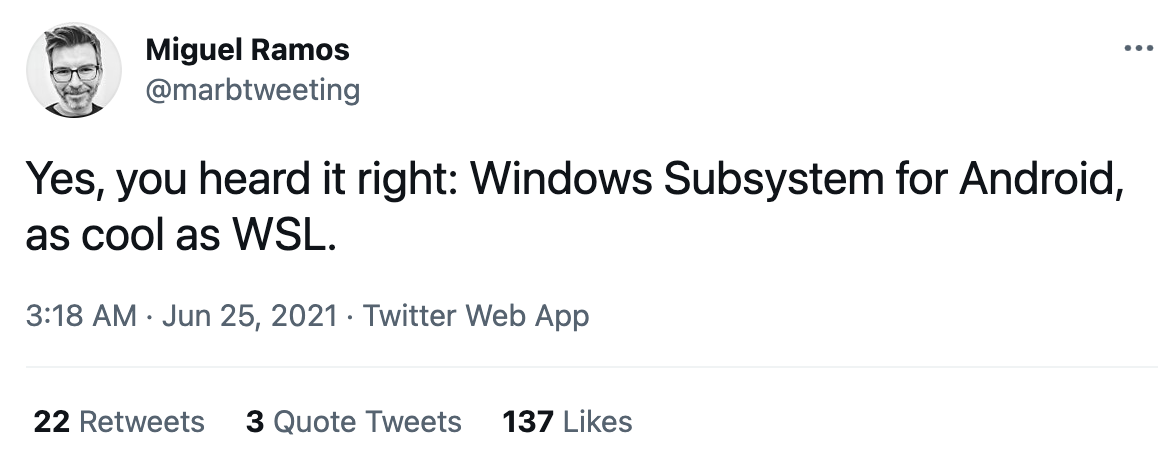Image resolution: width=1160 pixels, height=454 pixels.
Task: Click the quote tweet count number 3
Action: pos(255,422)
